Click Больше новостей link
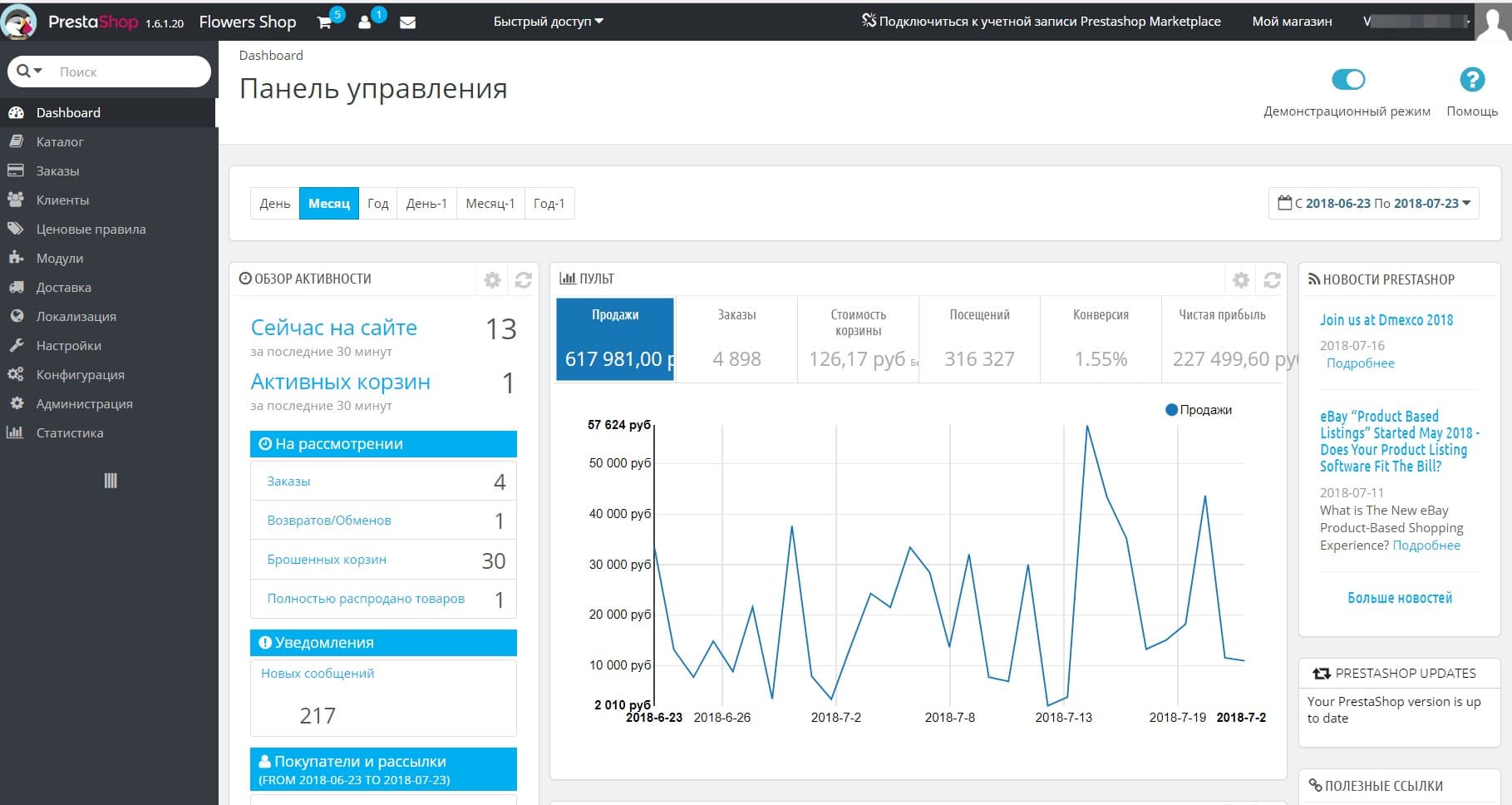 (x=1400, y=598)
